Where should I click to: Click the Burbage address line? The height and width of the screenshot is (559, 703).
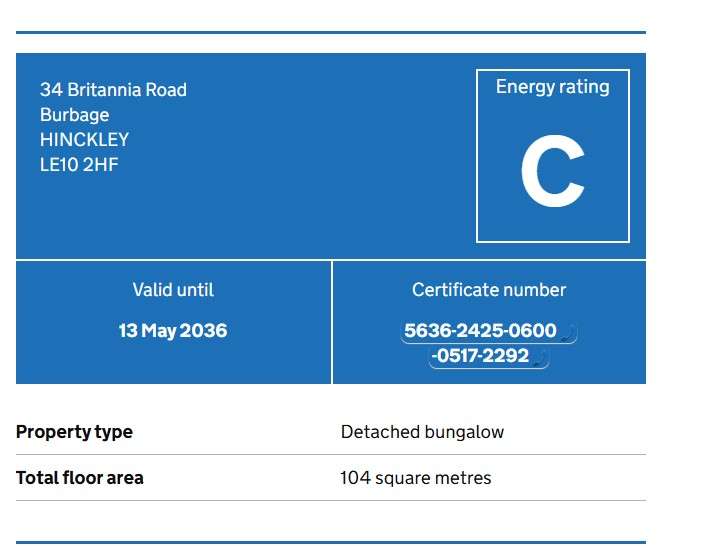pyautogui.click(x=74, y=115)
